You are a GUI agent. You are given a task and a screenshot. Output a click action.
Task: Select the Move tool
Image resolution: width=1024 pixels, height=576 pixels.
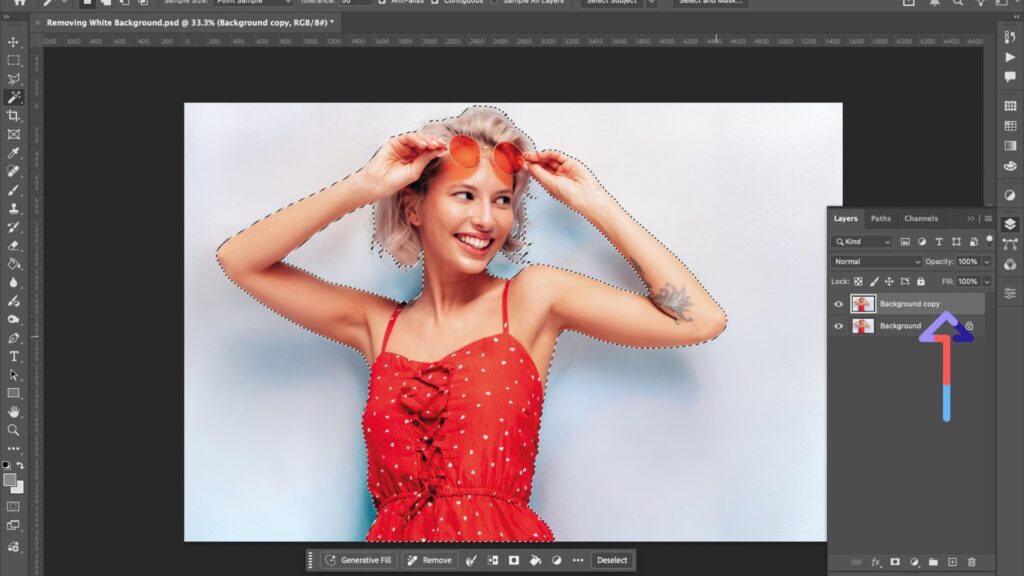(x=13, y=42)
